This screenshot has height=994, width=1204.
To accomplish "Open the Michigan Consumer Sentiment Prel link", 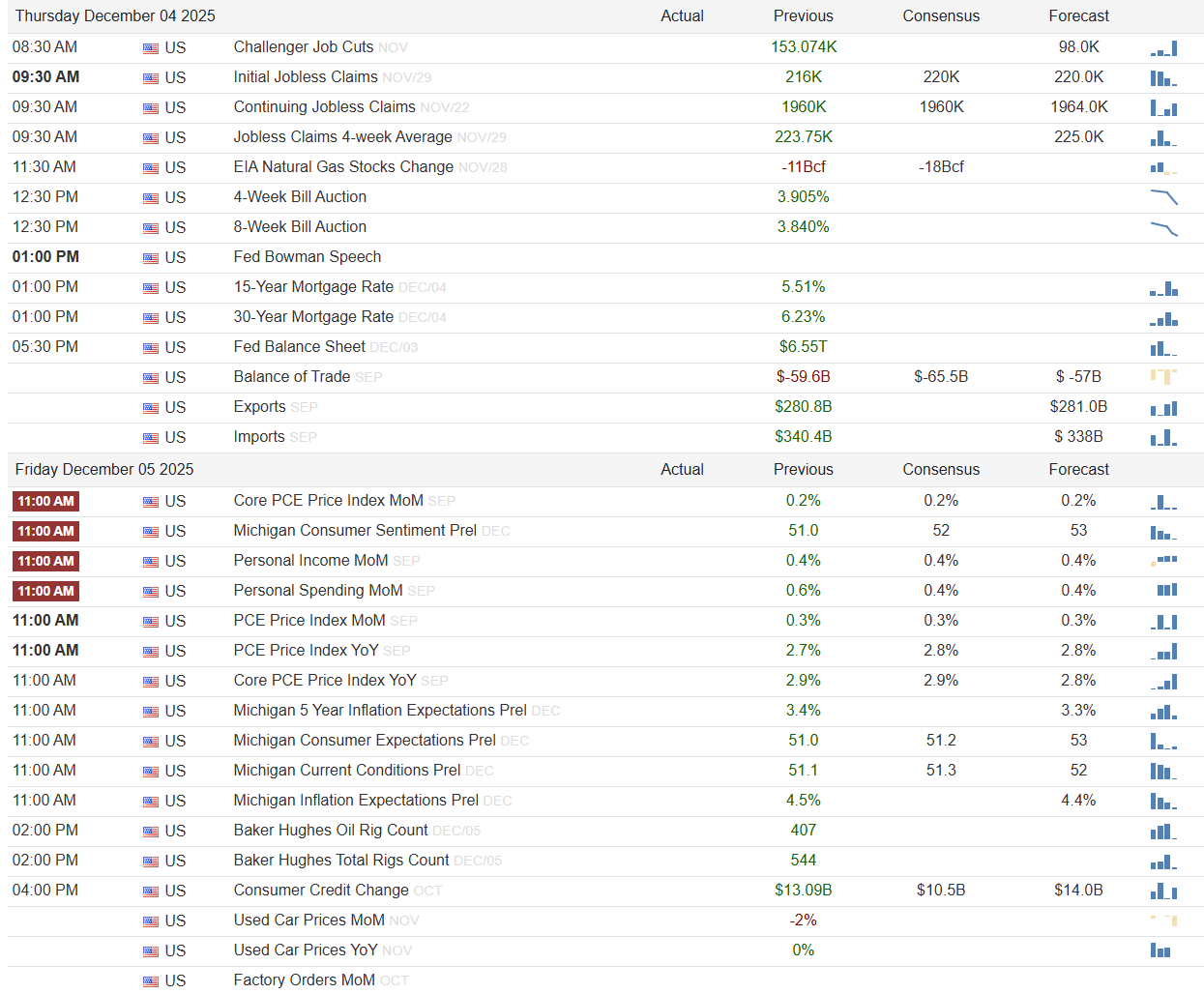I will [355, 531].
